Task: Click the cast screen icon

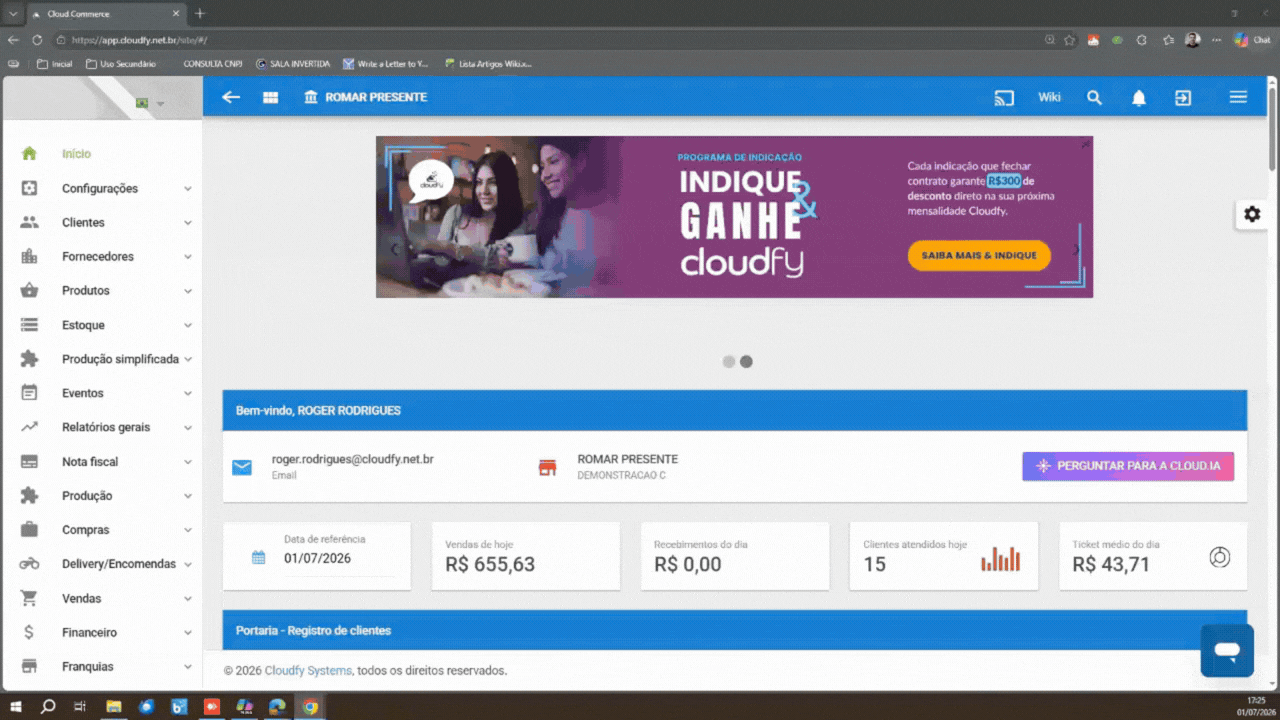Action: [x=1004, y=97]
